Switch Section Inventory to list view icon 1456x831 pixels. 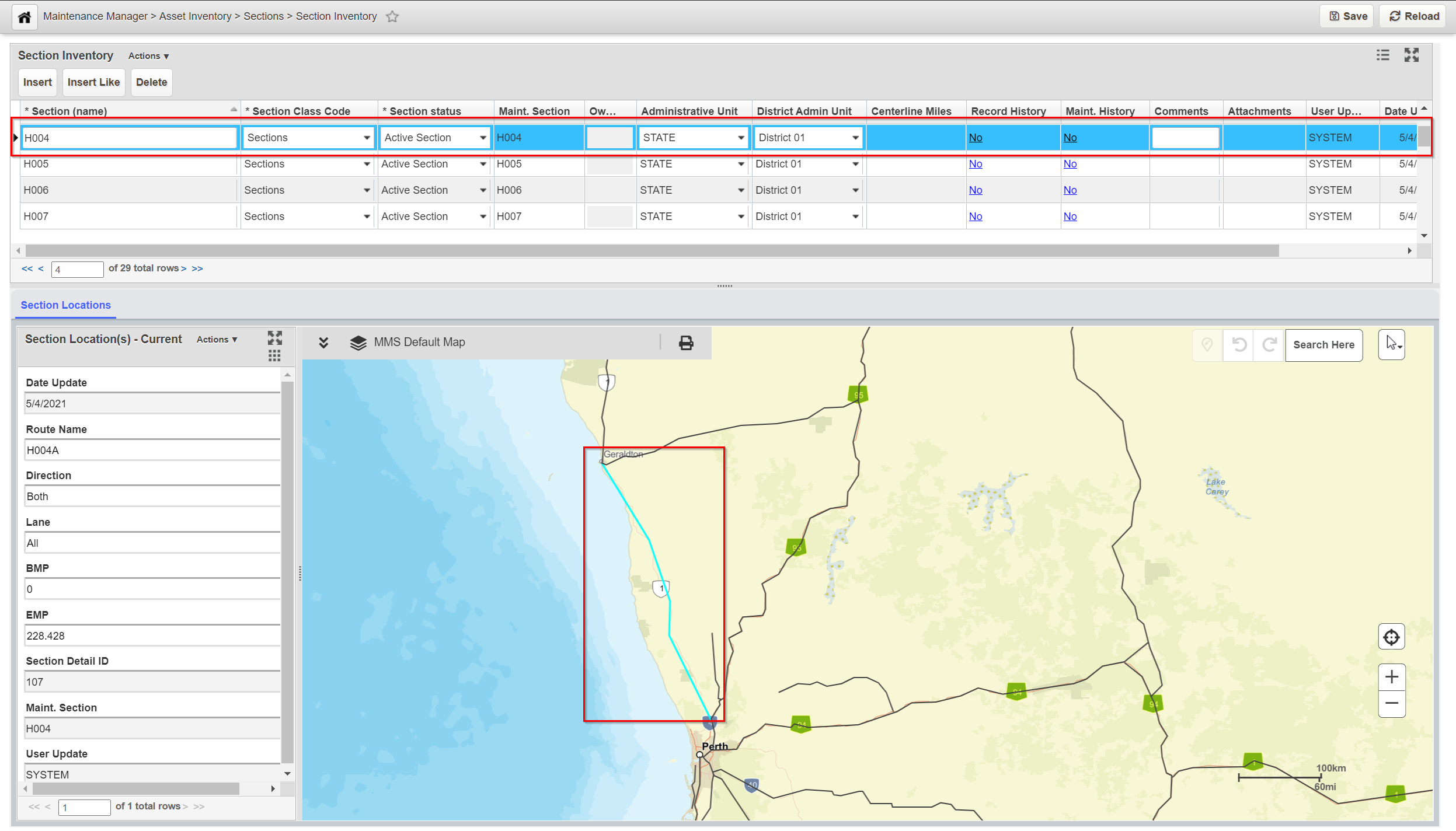point(1382,55)
